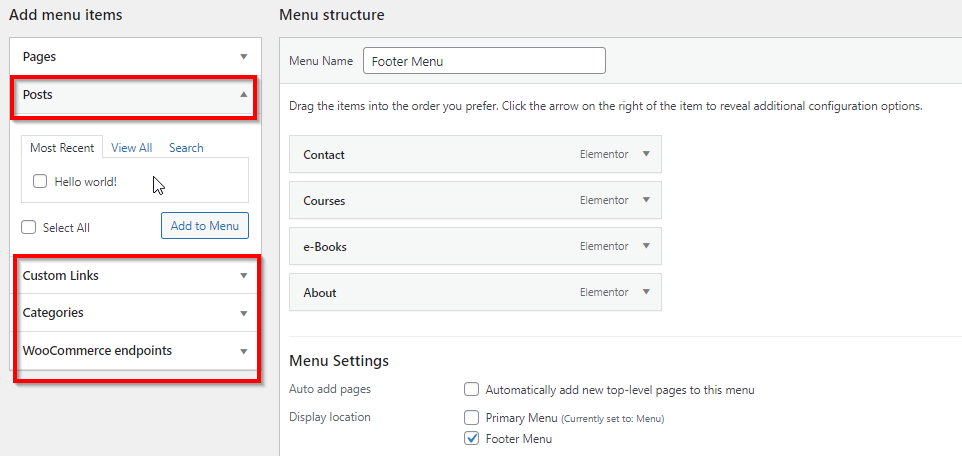The image size is (962, 456).
Task: Click the Menu Name input field
Action: tap(484, 61)
